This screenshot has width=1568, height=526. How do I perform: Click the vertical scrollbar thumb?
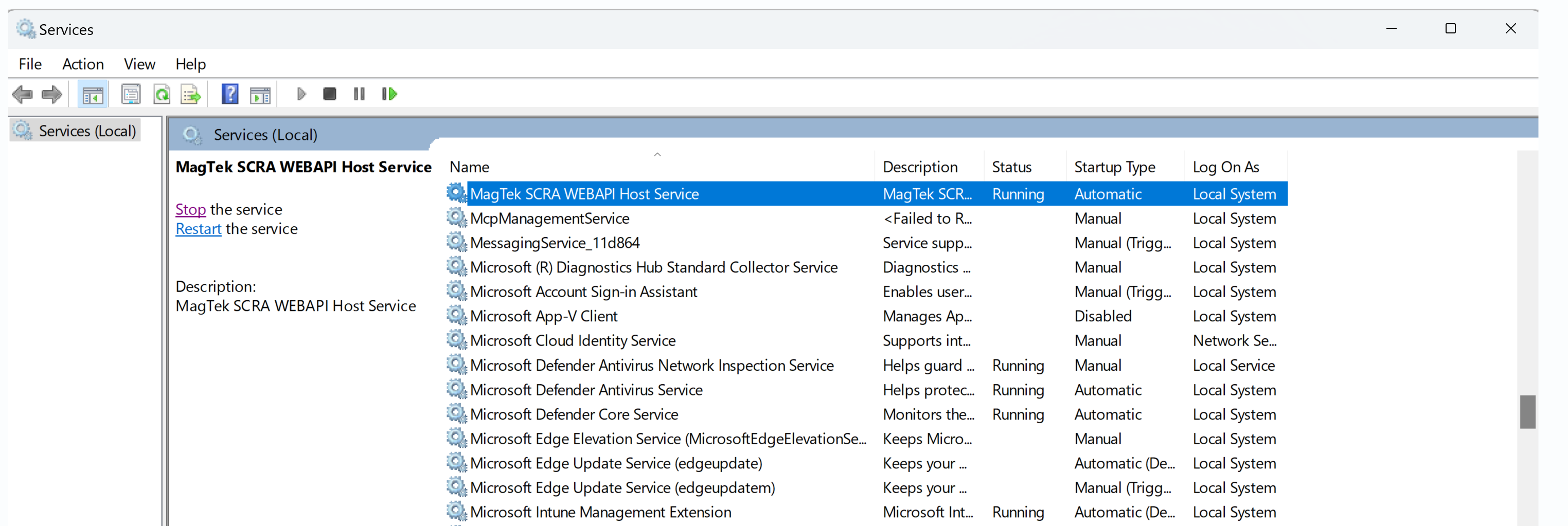pos(1527,412)
